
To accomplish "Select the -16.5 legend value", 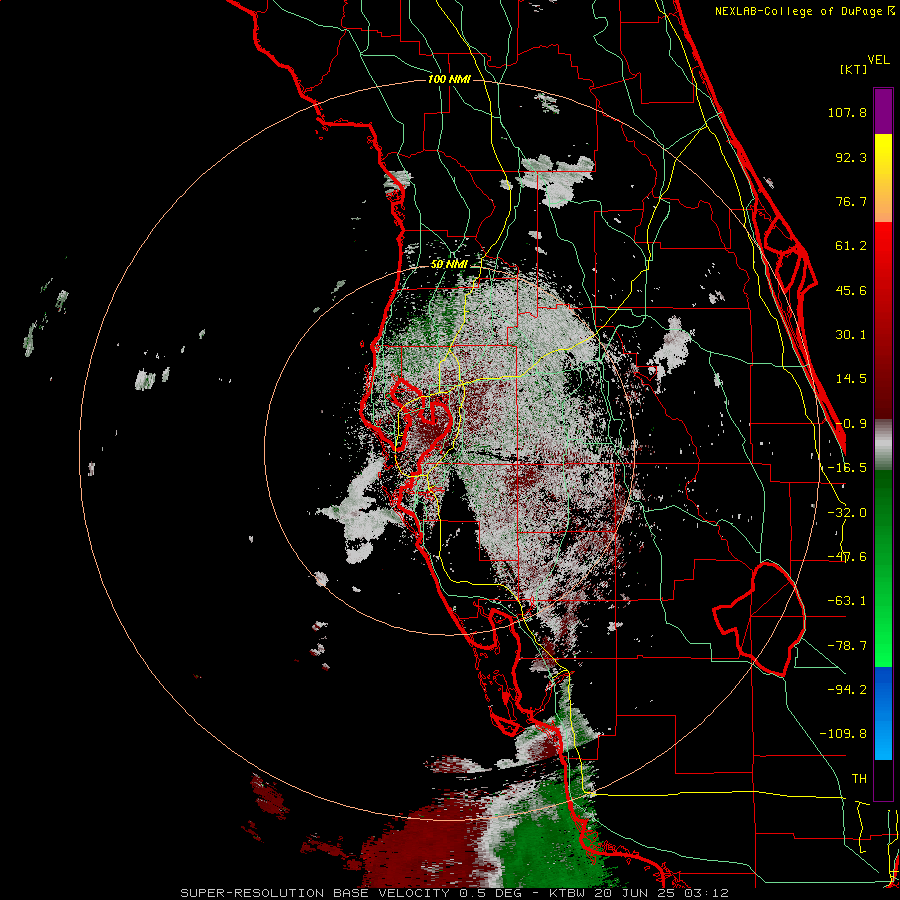I will 847,468.
